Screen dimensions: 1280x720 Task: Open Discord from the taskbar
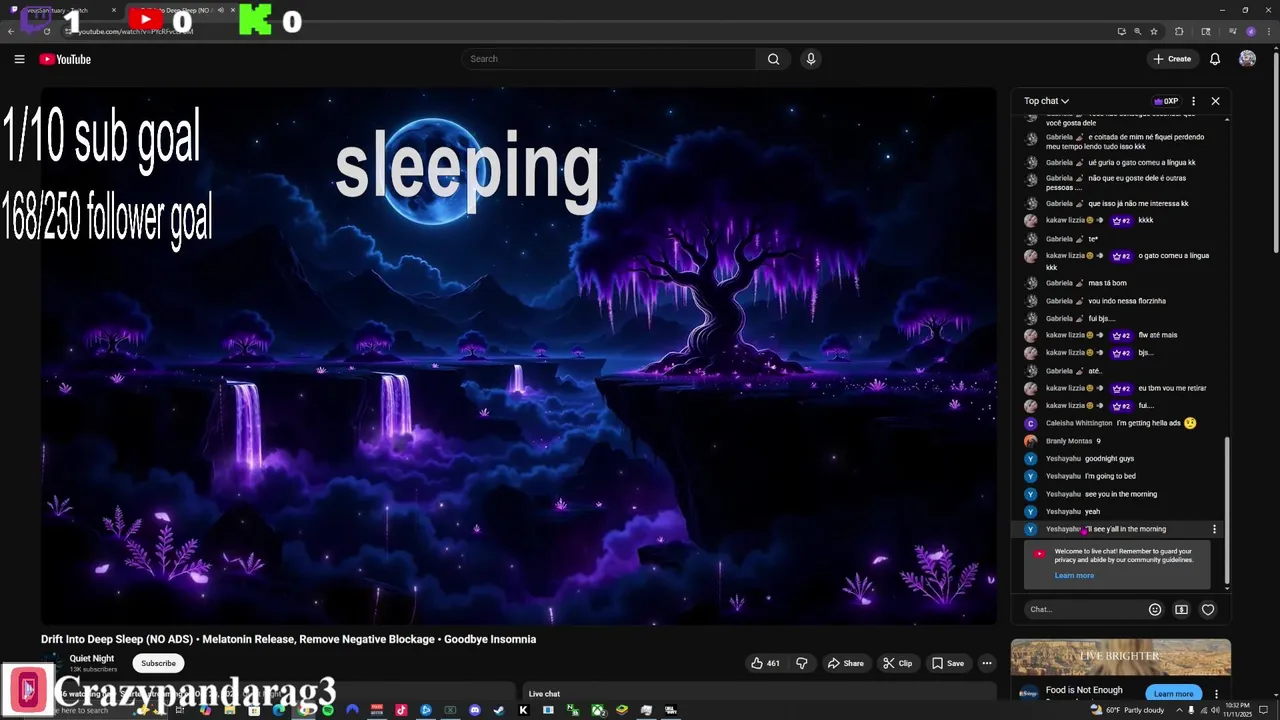point(474,710)
